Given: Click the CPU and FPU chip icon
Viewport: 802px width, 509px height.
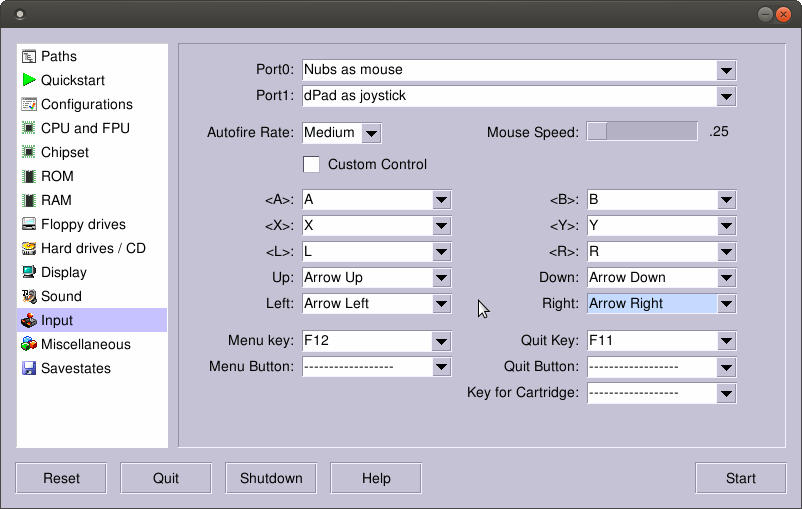Looking at the screenshot, I should point(30,129).
